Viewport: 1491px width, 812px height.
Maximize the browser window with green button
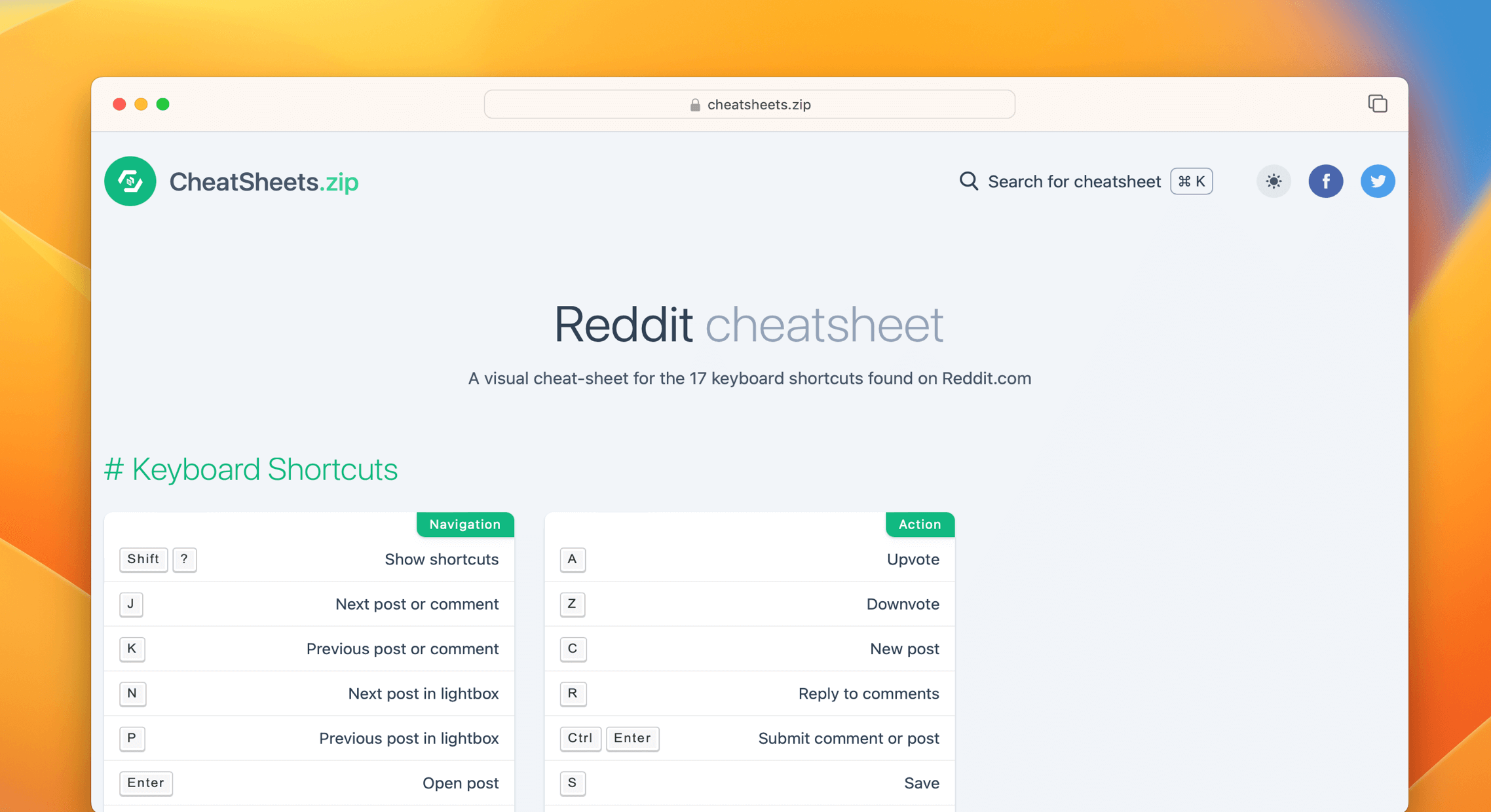[163, 104]
